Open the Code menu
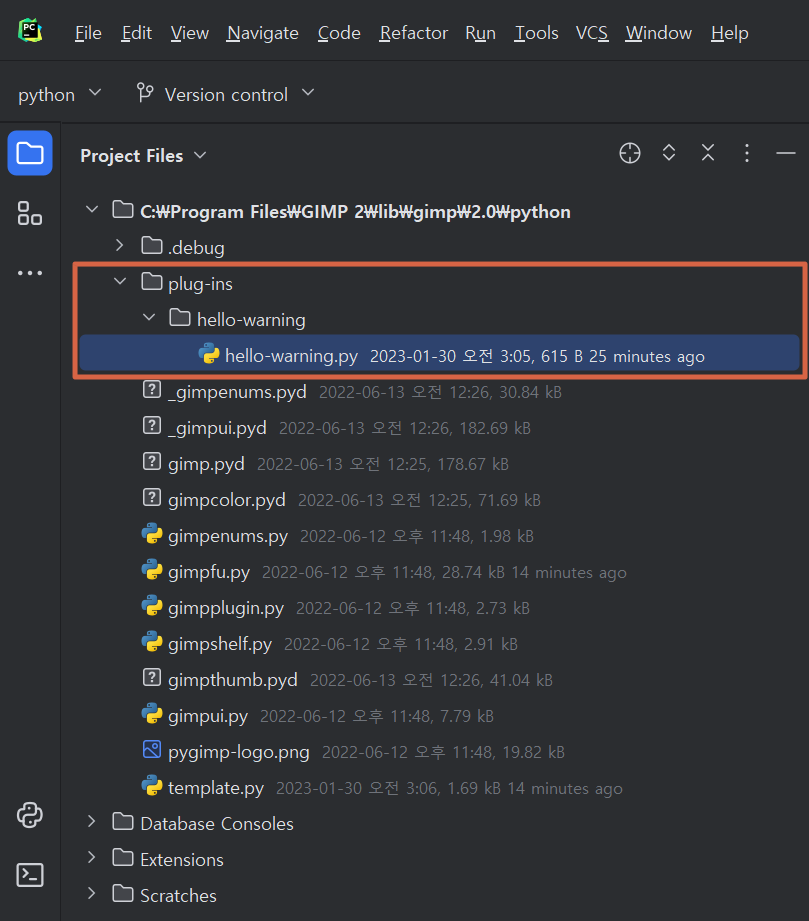The height and width of the screenshot is (921, 809). pyautogui.click(x=339, y=33)
